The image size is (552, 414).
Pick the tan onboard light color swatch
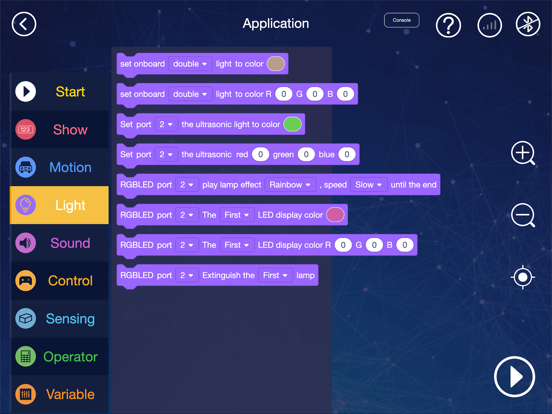click(x=276, y=64)
